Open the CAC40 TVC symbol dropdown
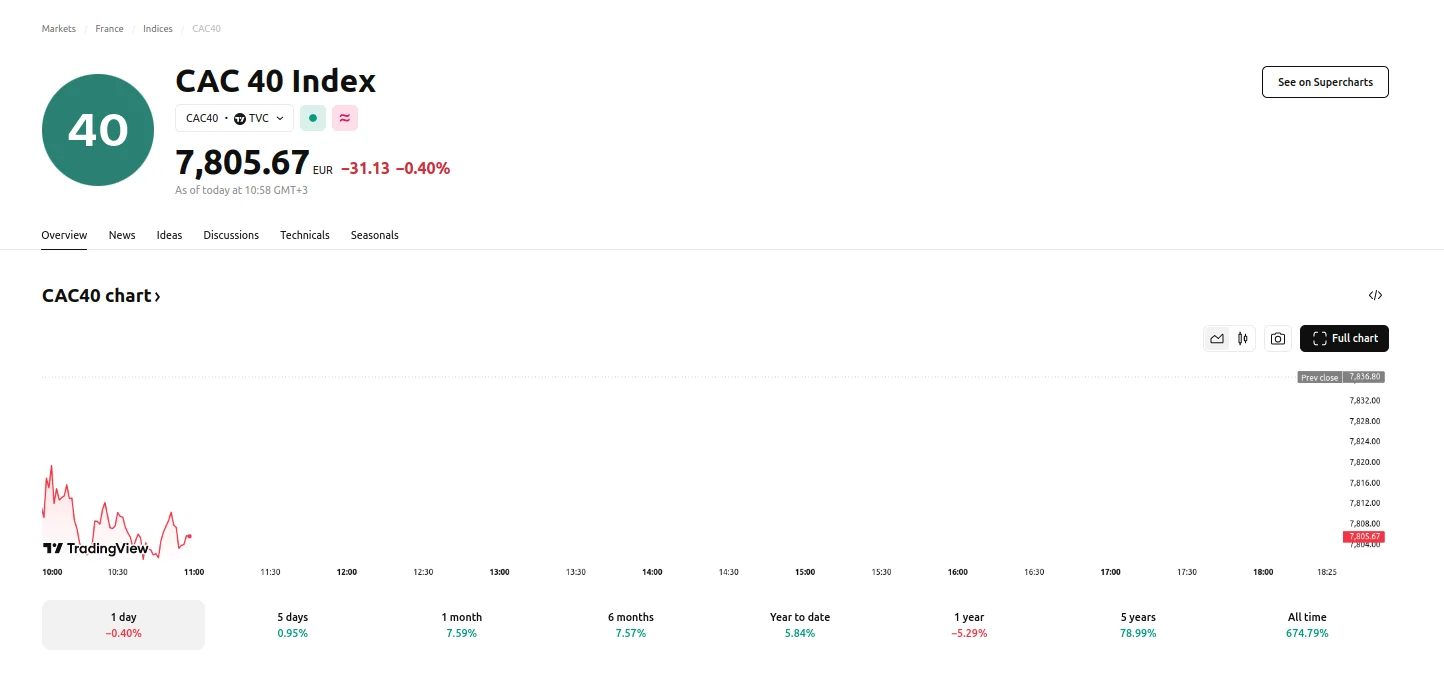 click(234, 118)
